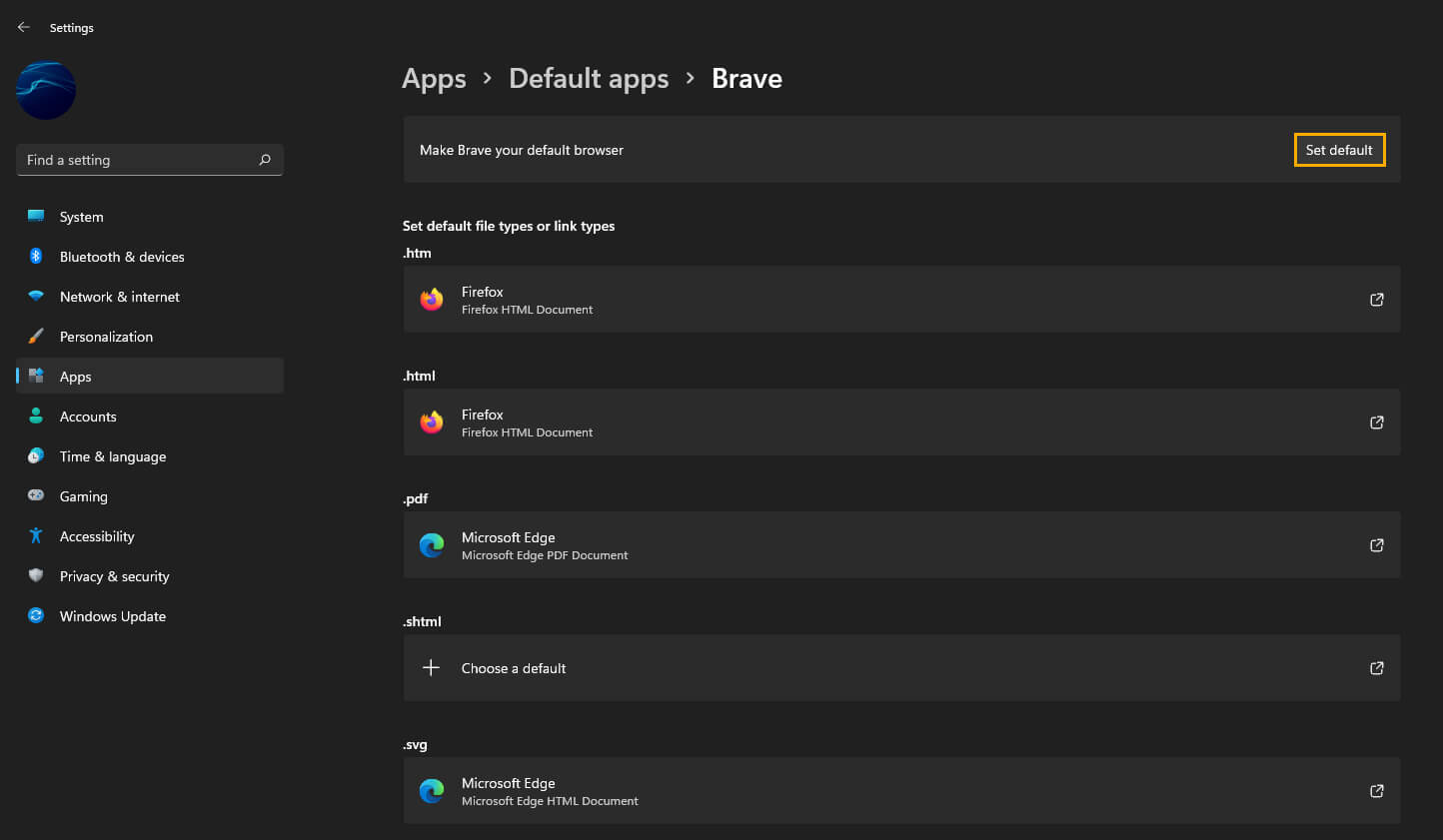Click Set default button for Brave
This screenshot has width=1443, height=840.
(1339, 150)
